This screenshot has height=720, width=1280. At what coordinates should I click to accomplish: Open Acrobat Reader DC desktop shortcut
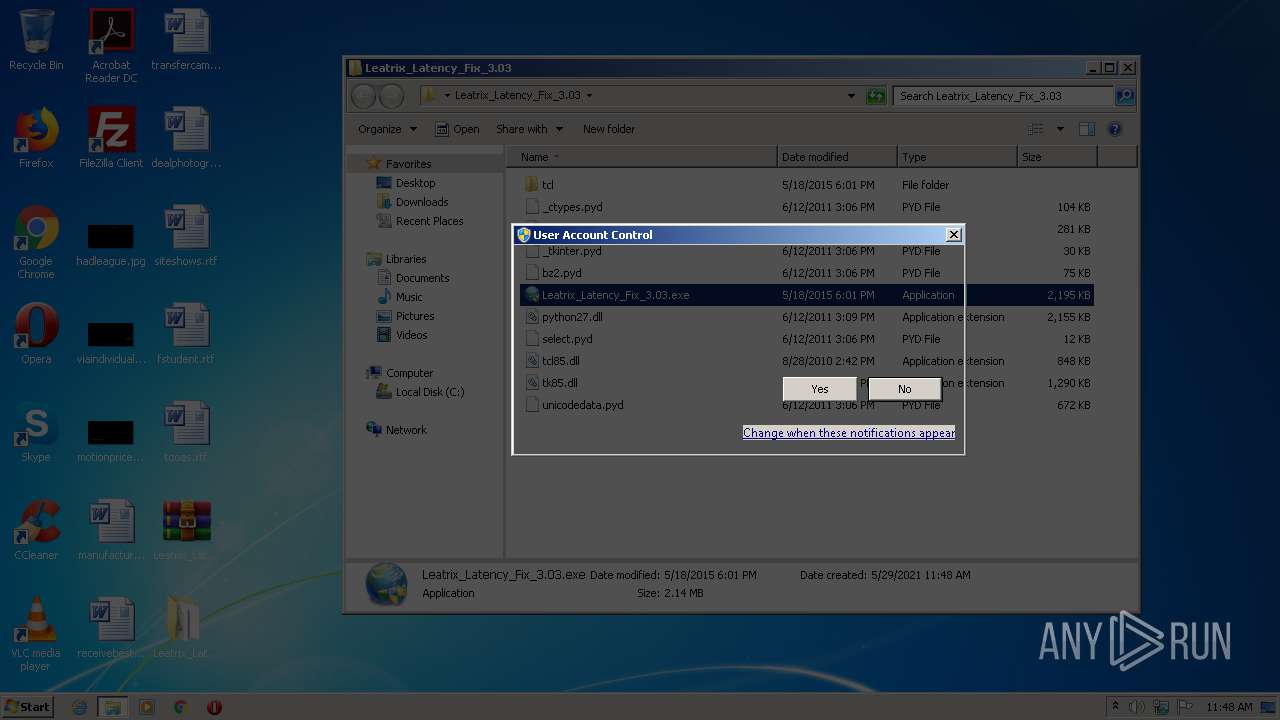pyautogui.click(x=111, y=46)
